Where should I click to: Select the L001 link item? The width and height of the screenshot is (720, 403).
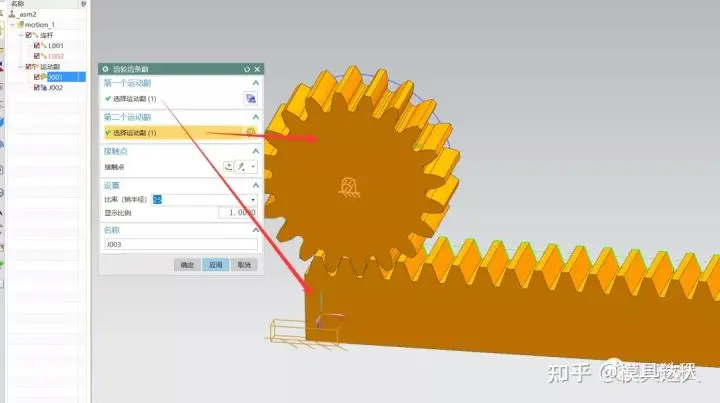tap(56, 45)
